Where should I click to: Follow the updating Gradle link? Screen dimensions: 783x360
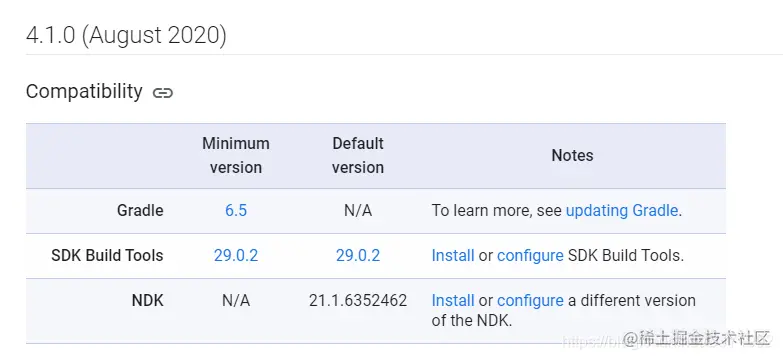[x=622, y=211]
